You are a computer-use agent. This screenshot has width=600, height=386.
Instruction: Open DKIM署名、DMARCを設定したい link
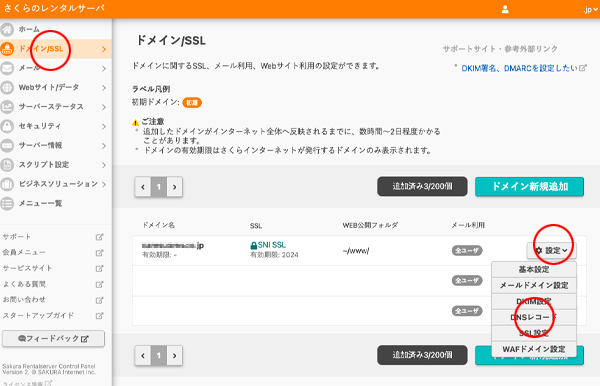pos(519,68)
